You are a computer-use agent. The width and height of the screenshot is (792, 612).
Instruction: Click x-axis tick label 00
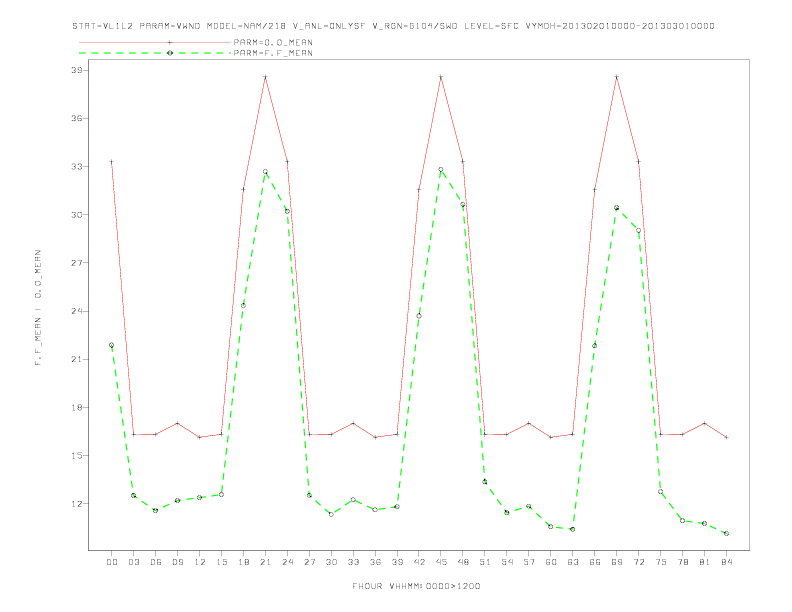(x=112, y=562)
